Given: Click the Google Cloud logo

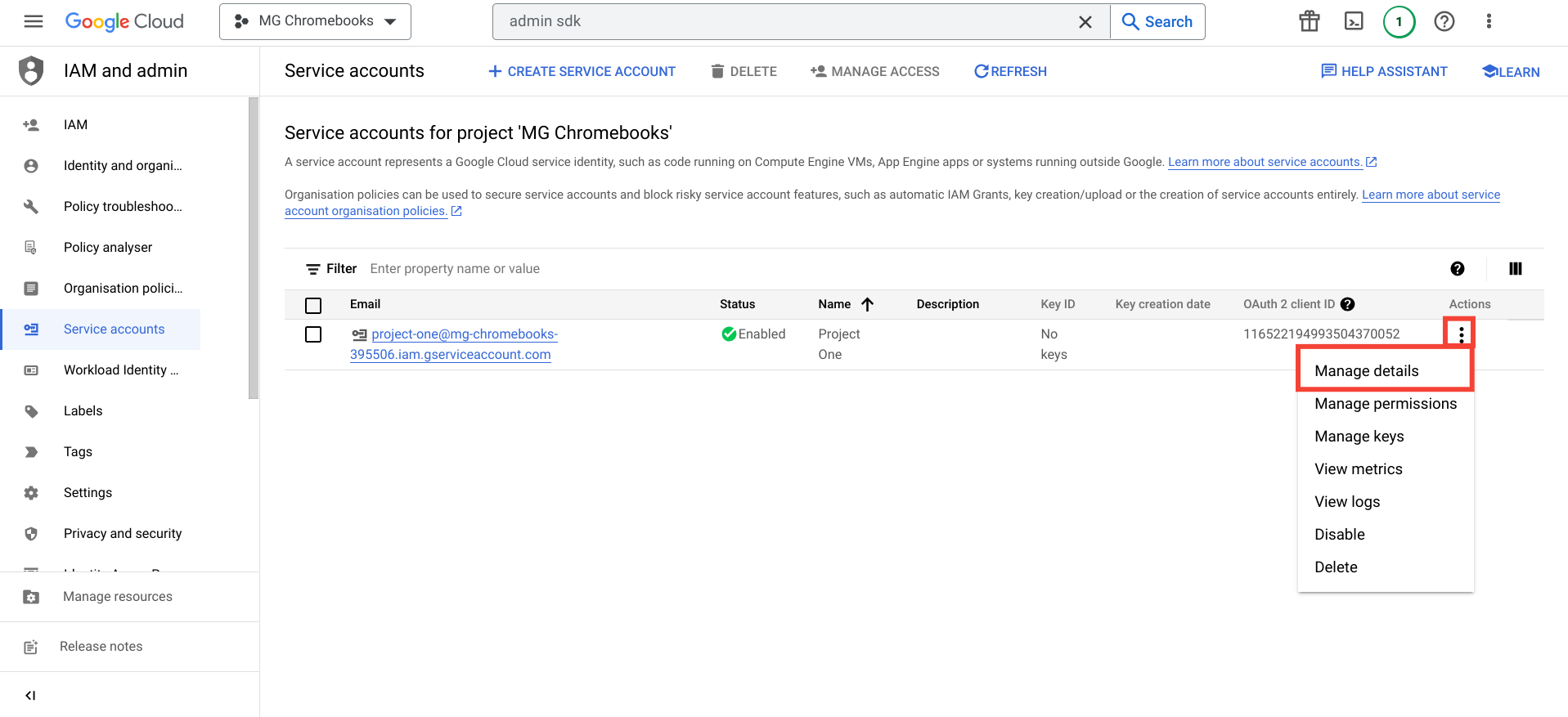Looking at the screenshot, I should [124, 22].
